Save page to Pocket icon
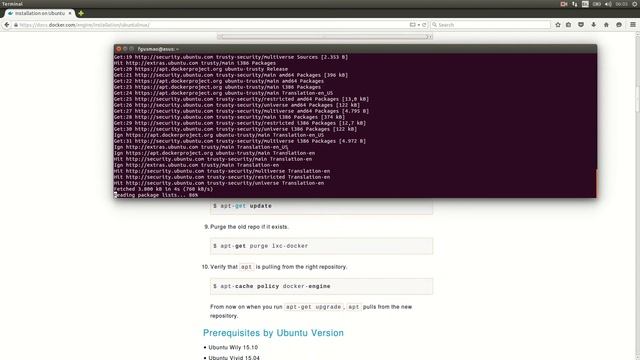Viewport: 640px width, 360px height. pyautogui.click(x=581, y=25)
